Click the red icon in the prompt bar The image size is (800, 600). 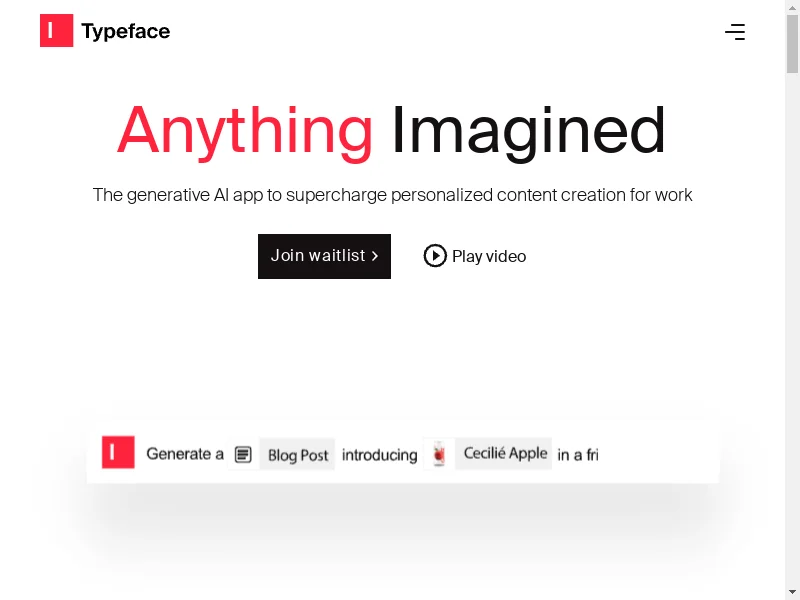[118, 452]
